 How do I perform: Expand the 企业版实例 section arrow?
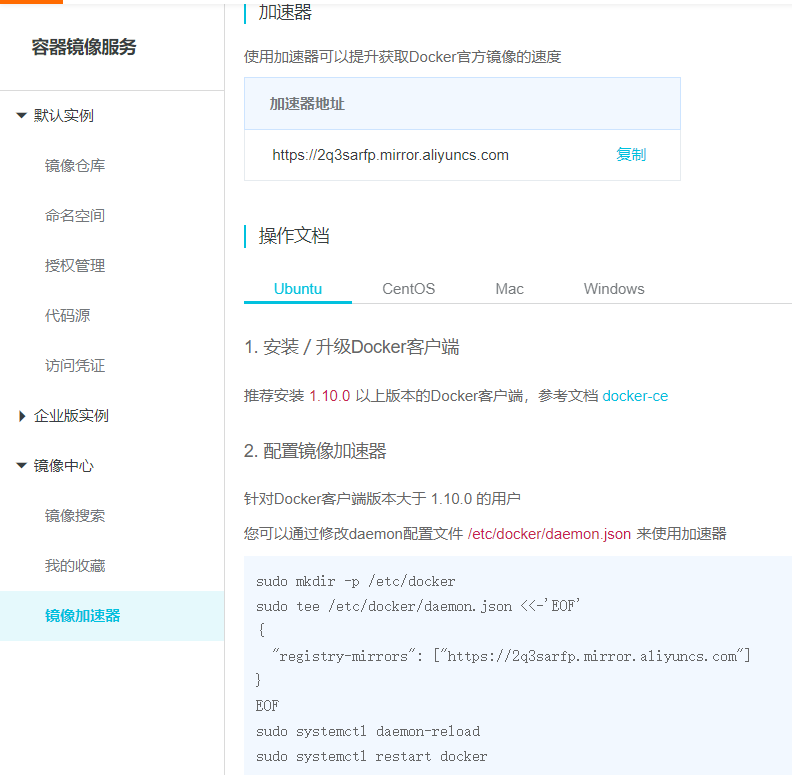click(x=22, y=416)
